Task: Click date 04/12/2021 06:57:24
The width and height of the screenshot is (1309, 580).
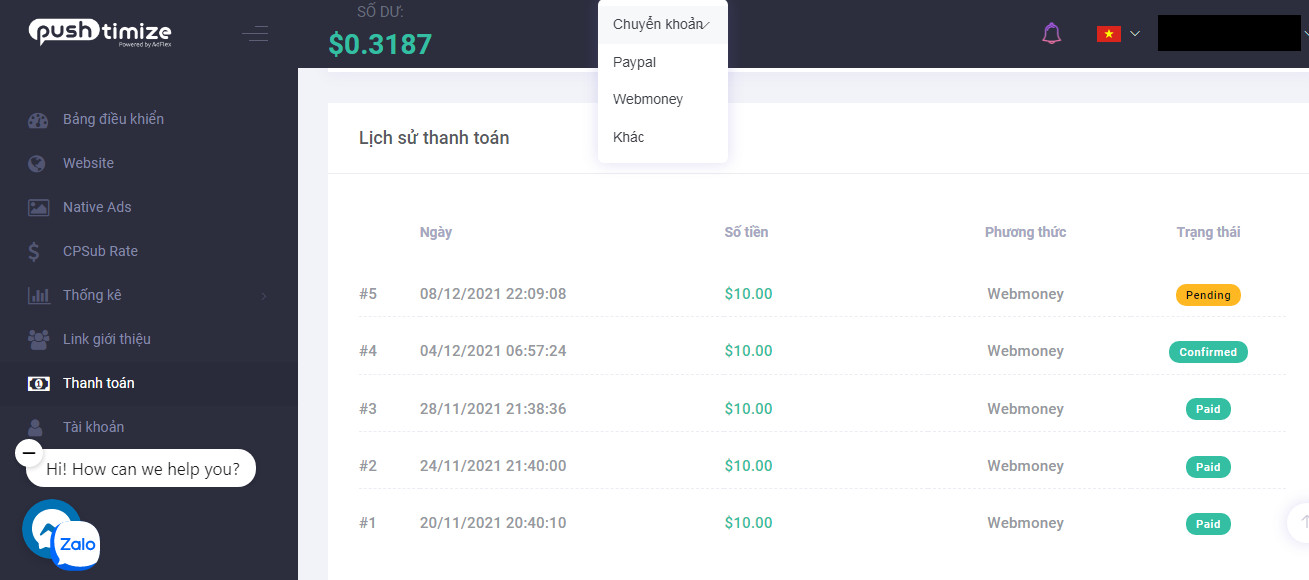Action: (x=493, y=351)
